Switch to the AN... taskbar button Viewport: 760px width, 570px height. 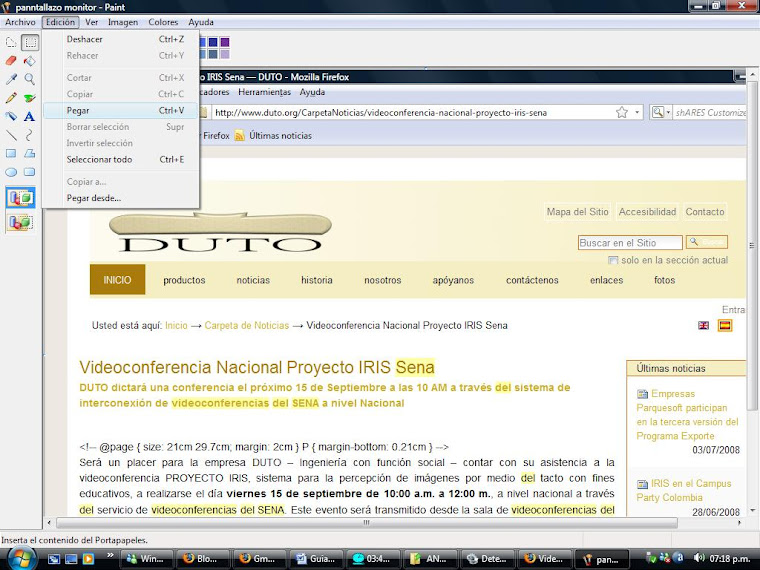430,559
